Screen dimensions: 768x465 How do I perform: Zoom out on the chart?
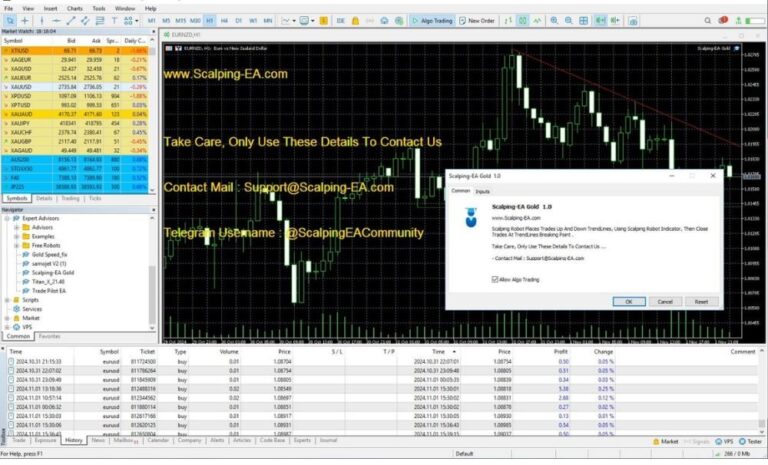pos(569,21)
